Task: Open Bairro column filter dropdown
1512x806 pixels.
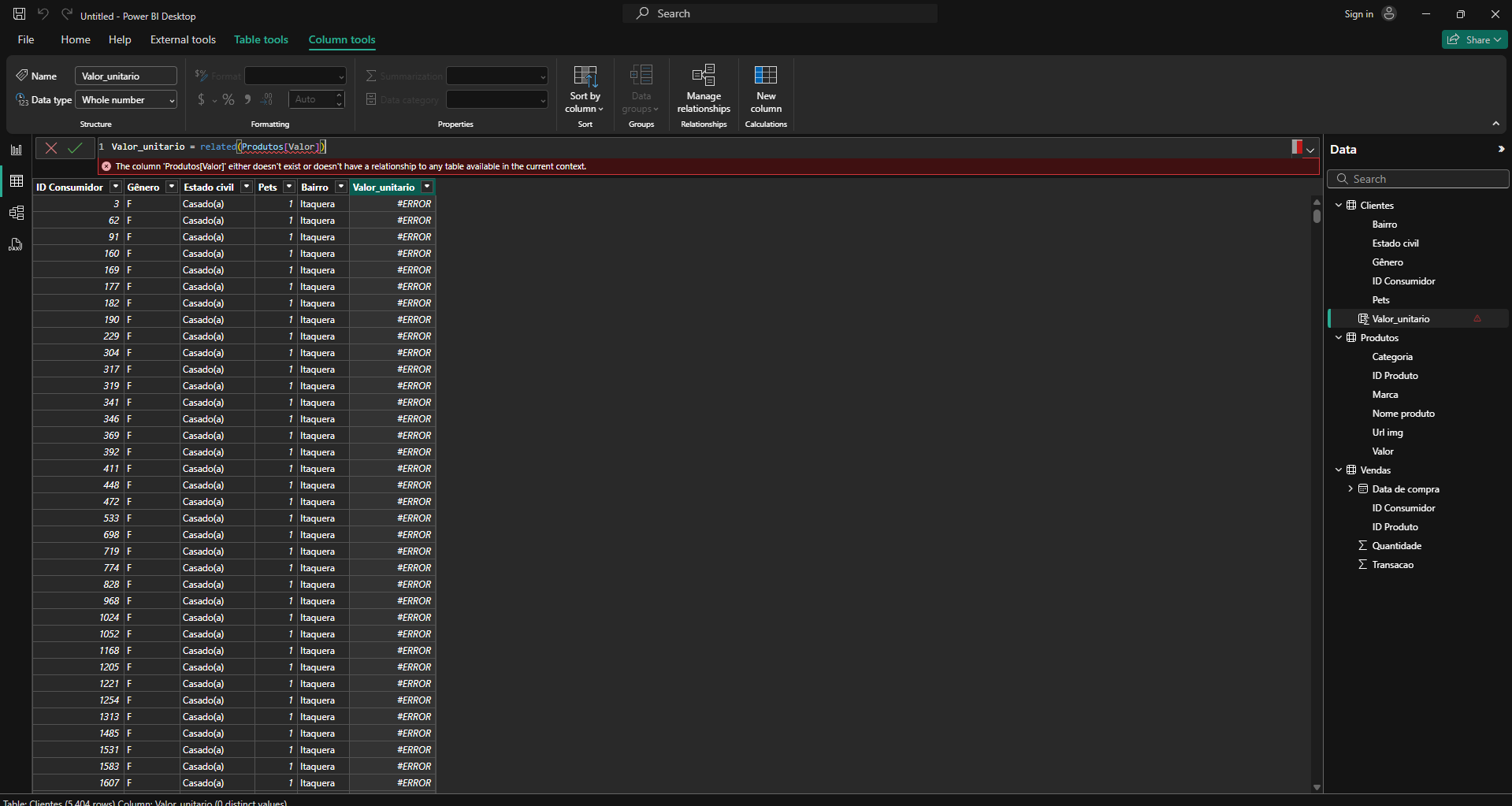Action: [x=341, y=187]
